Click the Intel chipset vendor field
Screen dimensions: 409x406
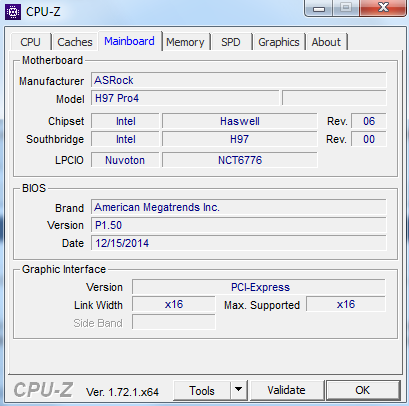coord(125,121)
